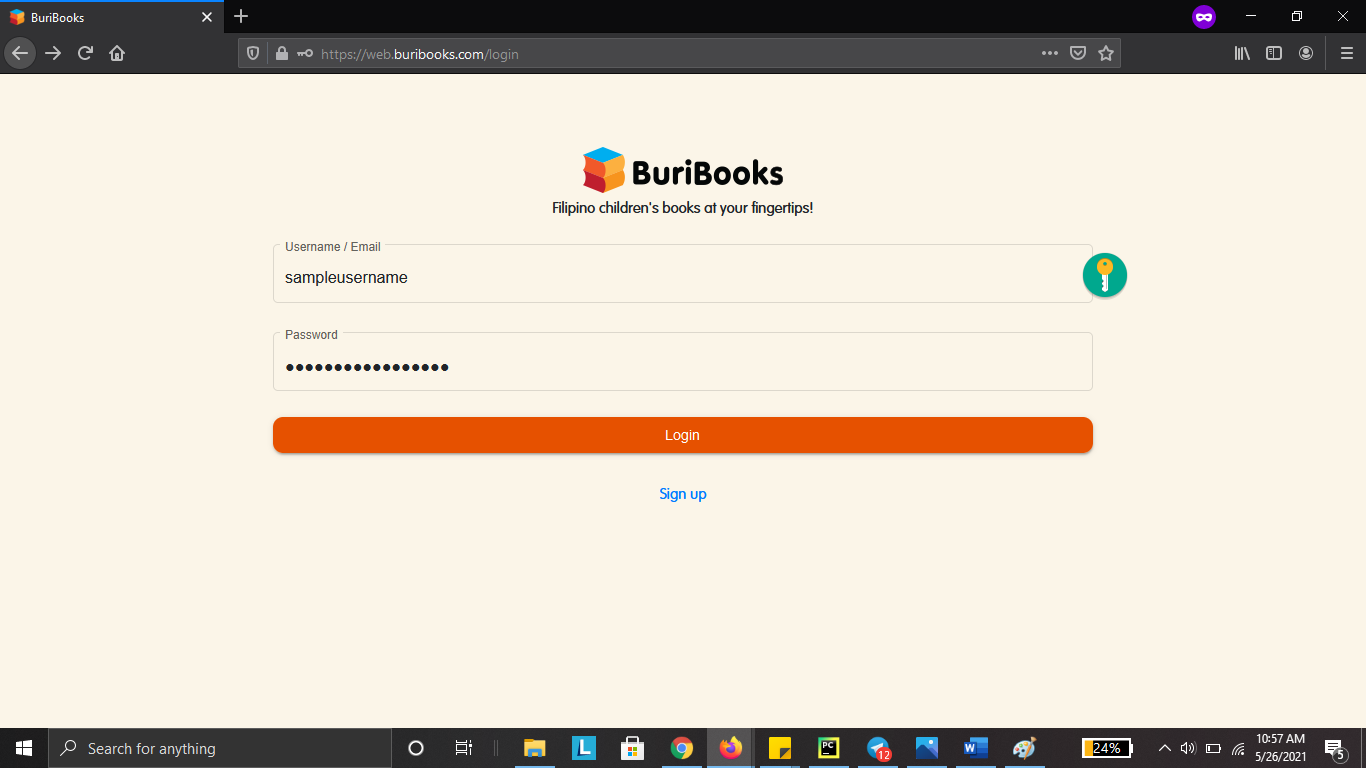The height and width of the screenshot is (768, 1366).
Task: Open Google Chrome from the taskbar
Action: pos(682,748)
